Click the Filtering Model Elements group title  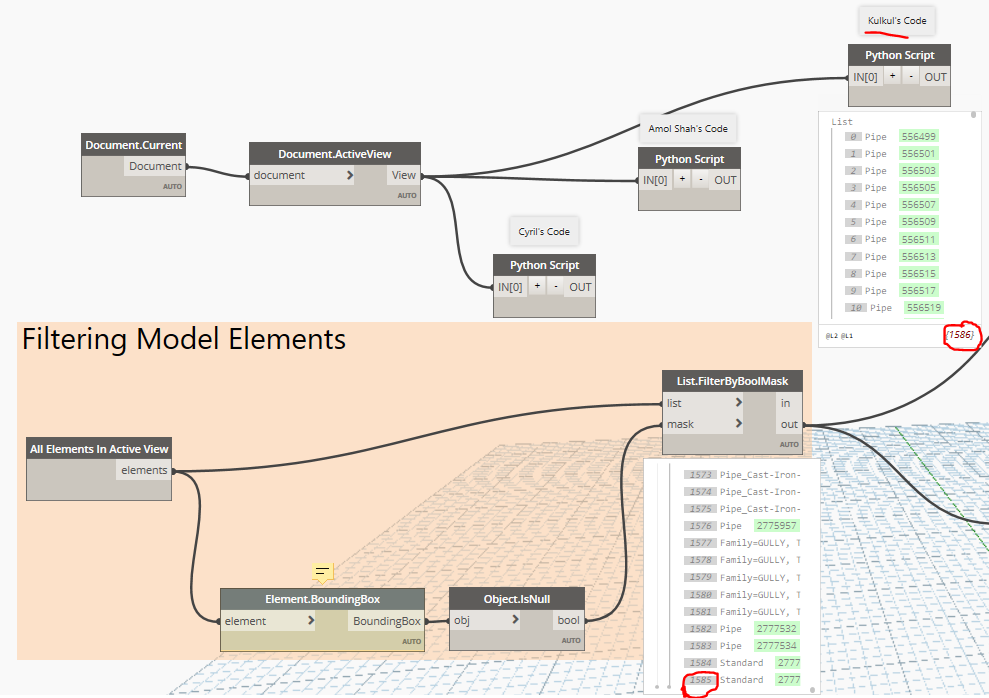[184, 339]
